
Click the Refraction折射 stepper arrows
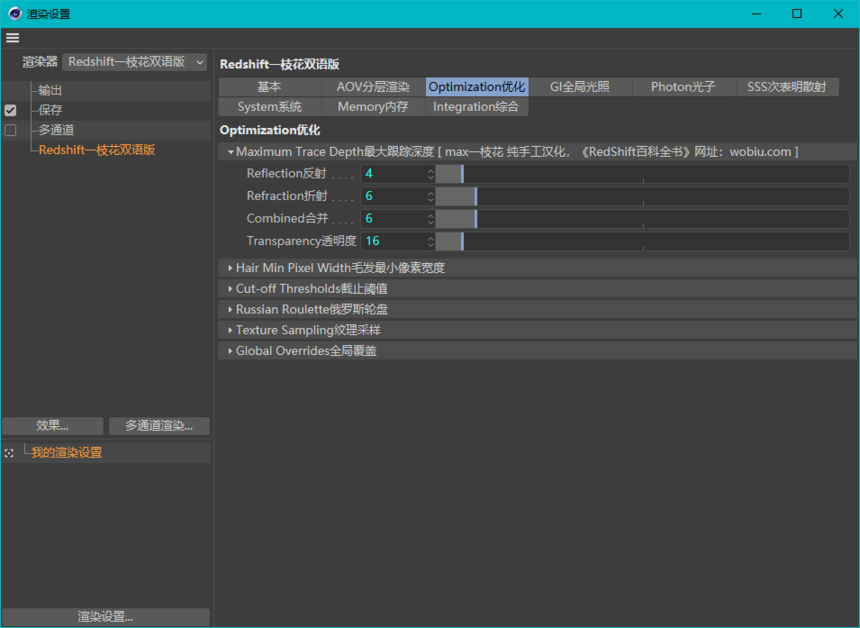[431, 196]
